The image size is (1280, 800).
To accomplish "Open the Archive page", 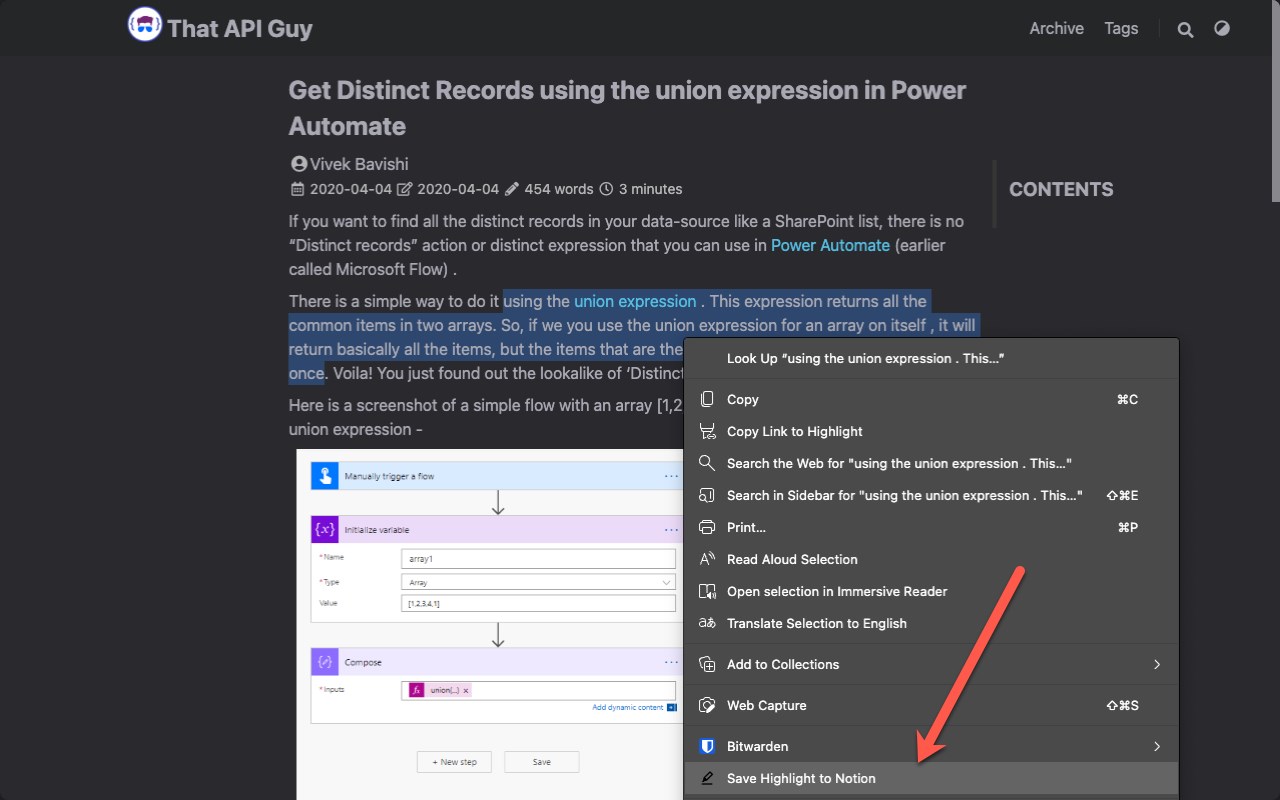I will tap(1056, 28).
